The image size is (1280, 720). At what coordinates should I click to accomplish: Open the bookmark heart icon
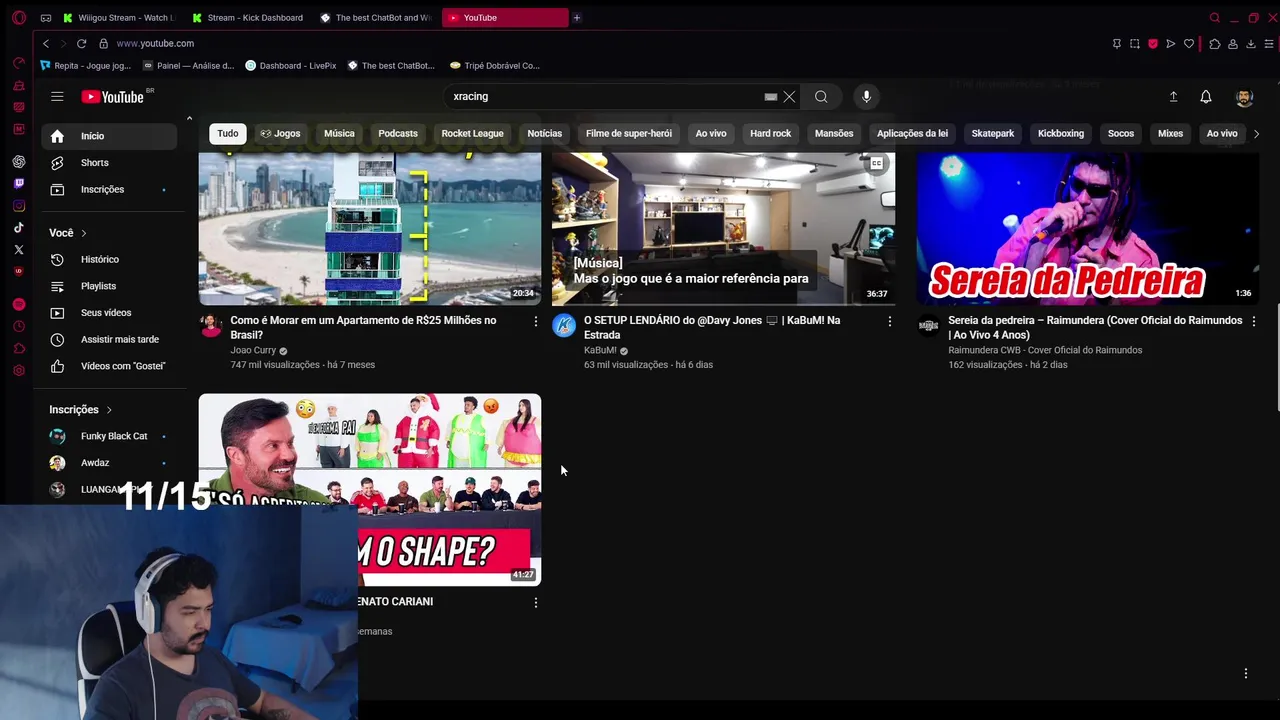point(1189,44)
